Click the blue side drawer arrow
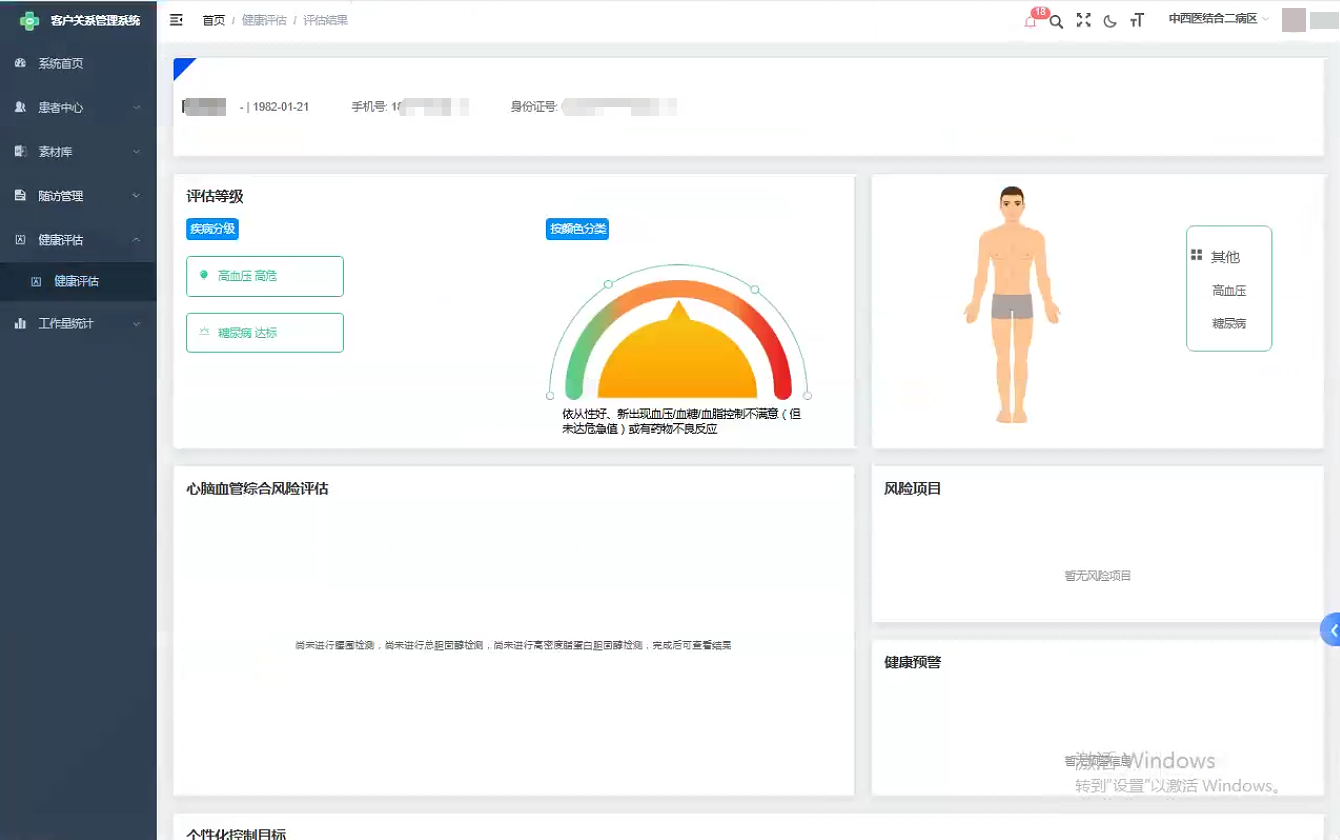This screenshot has height=840, width=1340. pos(1331,630)
